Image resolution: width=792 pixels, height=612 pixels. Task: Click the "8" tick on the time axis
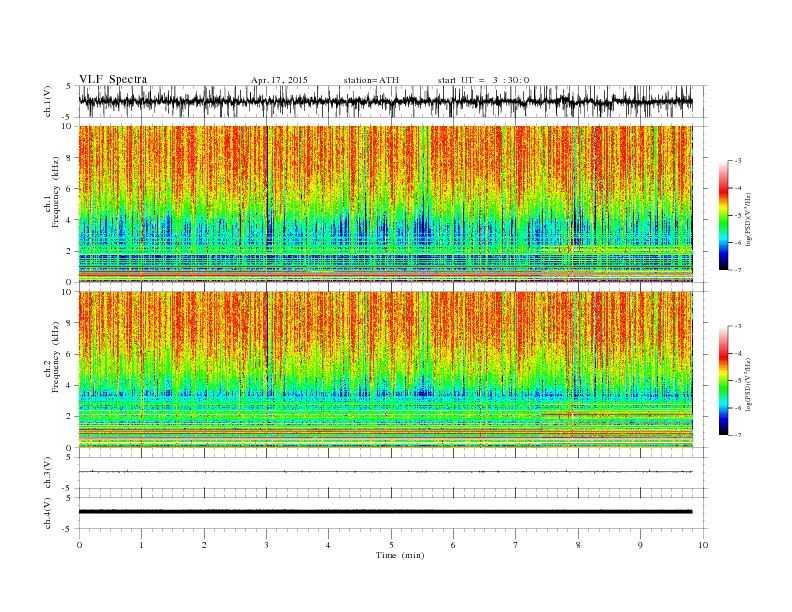pyautogui.click(x=578, y=545)
